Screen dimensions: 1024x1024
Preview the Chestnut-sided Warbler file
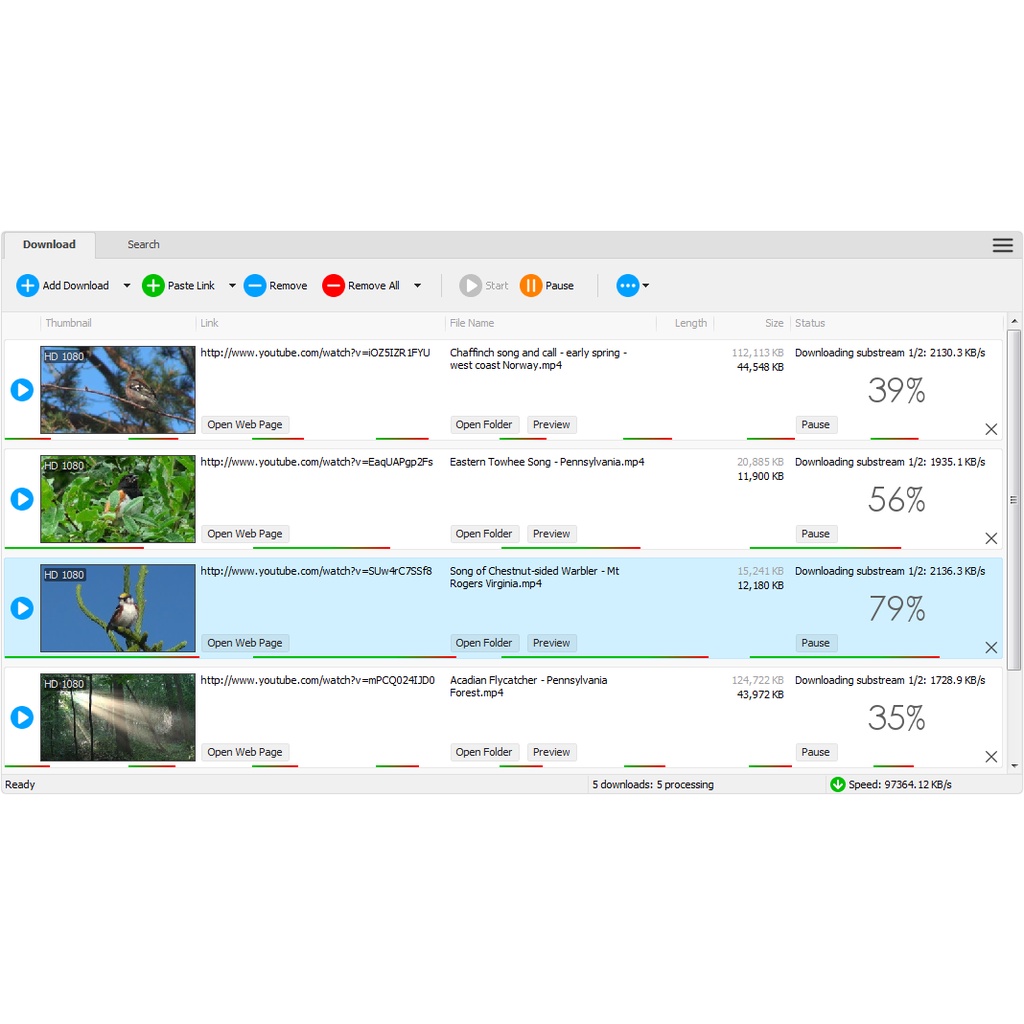point(551,643)
